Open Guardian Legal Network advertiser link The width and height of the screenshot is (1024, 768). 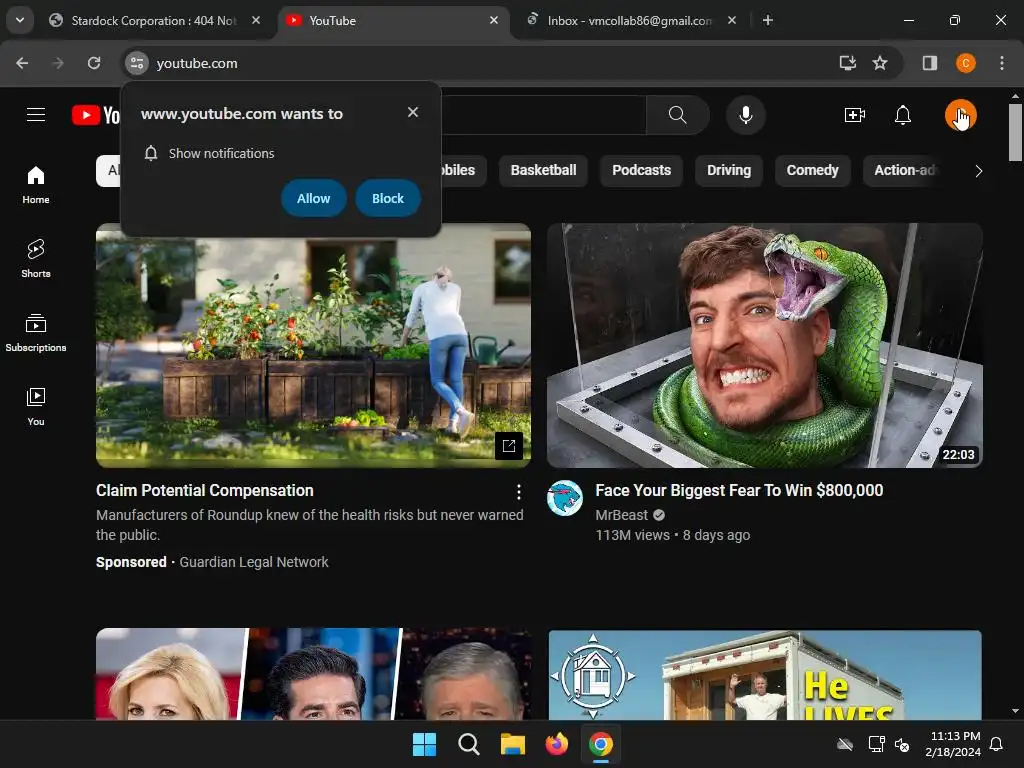pyautogui.click(x=253, y=562)
